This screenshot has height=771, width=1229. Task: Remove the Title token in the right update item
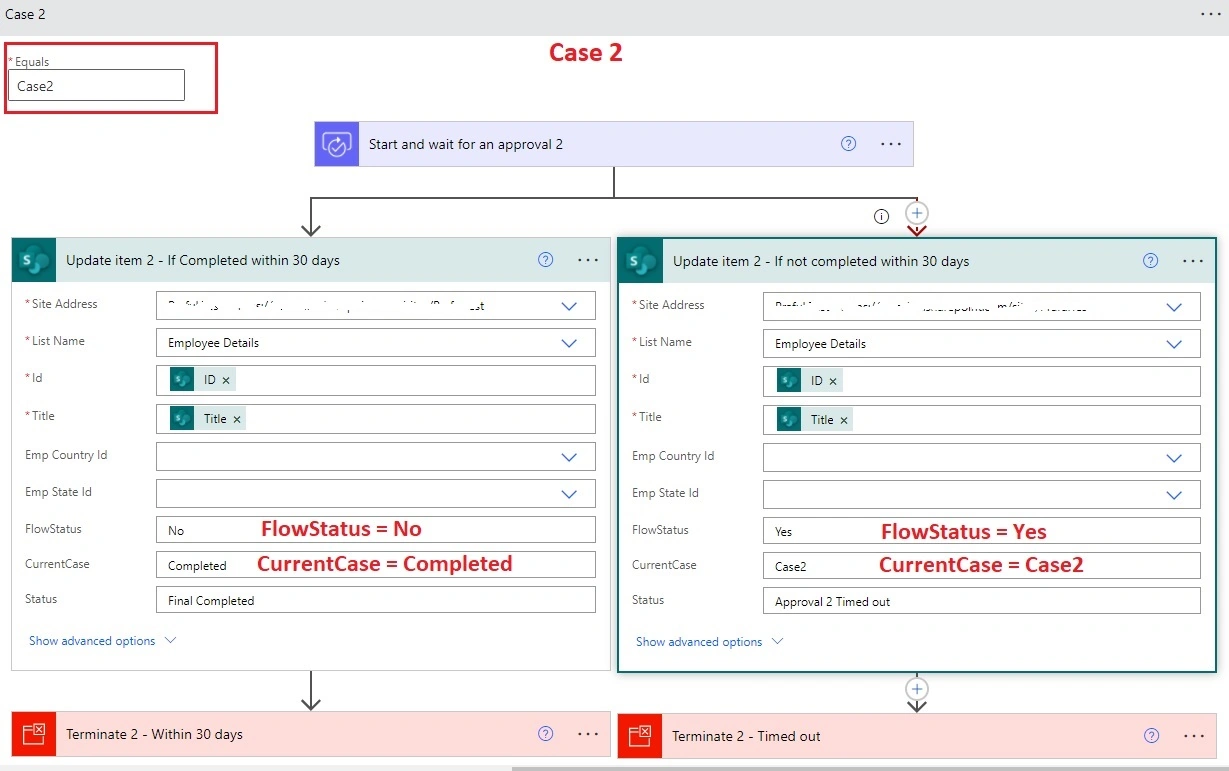tap(844, 420)
